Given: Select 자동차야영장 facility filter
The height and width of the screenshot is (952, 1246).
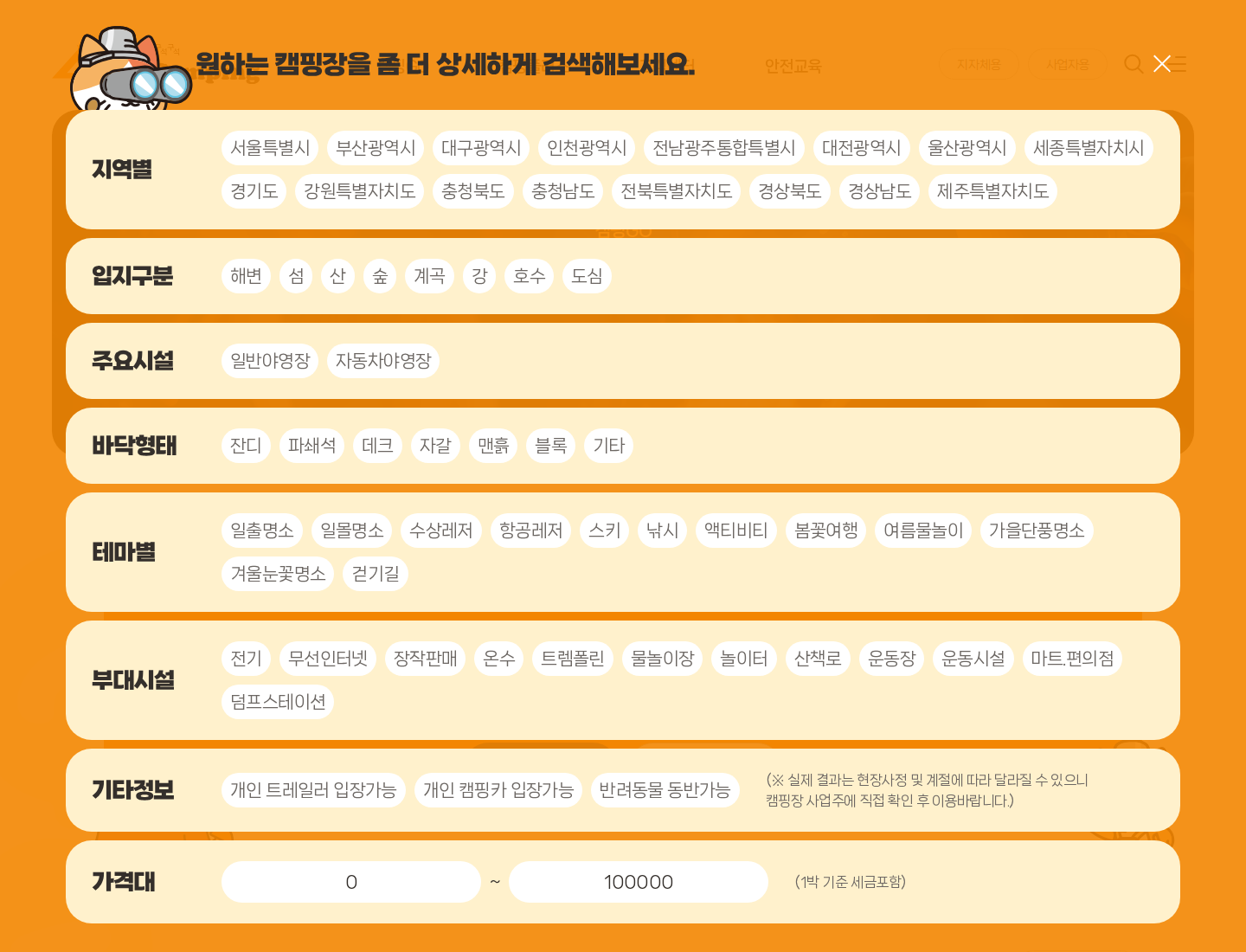Looking at the screenshot, I should (383, 361).
